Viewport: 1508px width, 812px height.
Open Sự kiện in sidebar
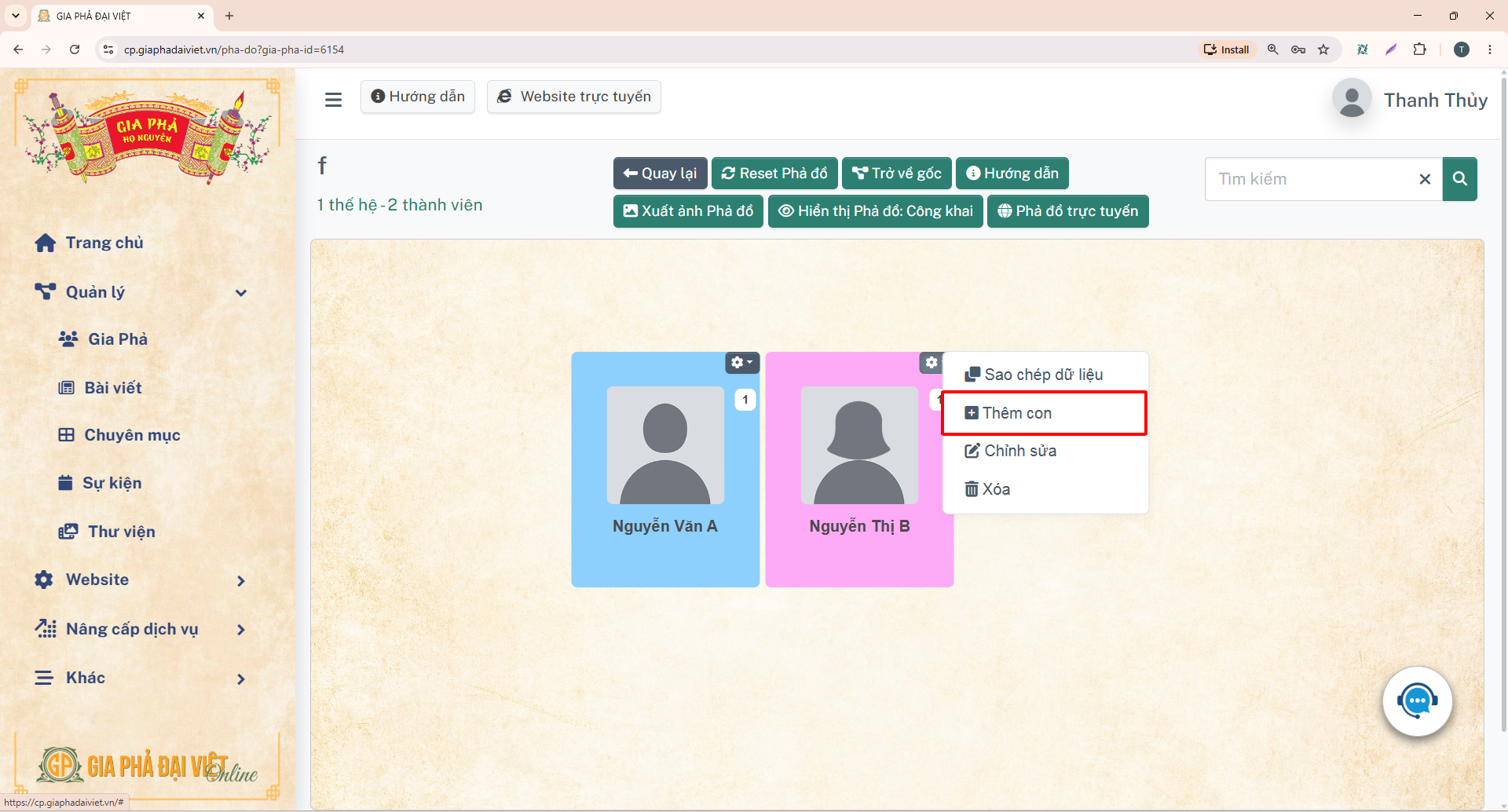coord(100,483)
